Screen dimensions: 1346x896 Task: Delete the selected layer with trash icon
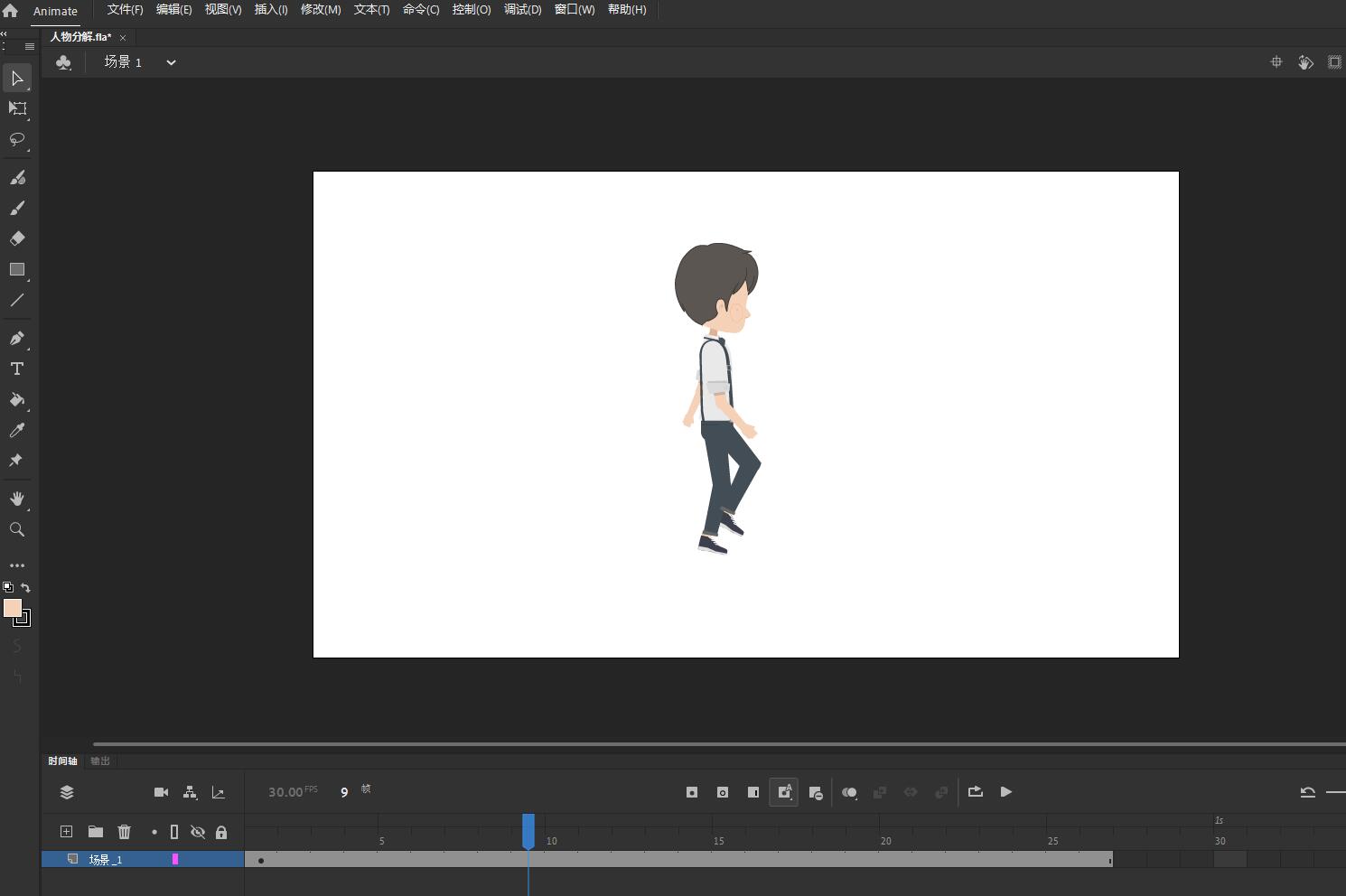click(125, 832)
